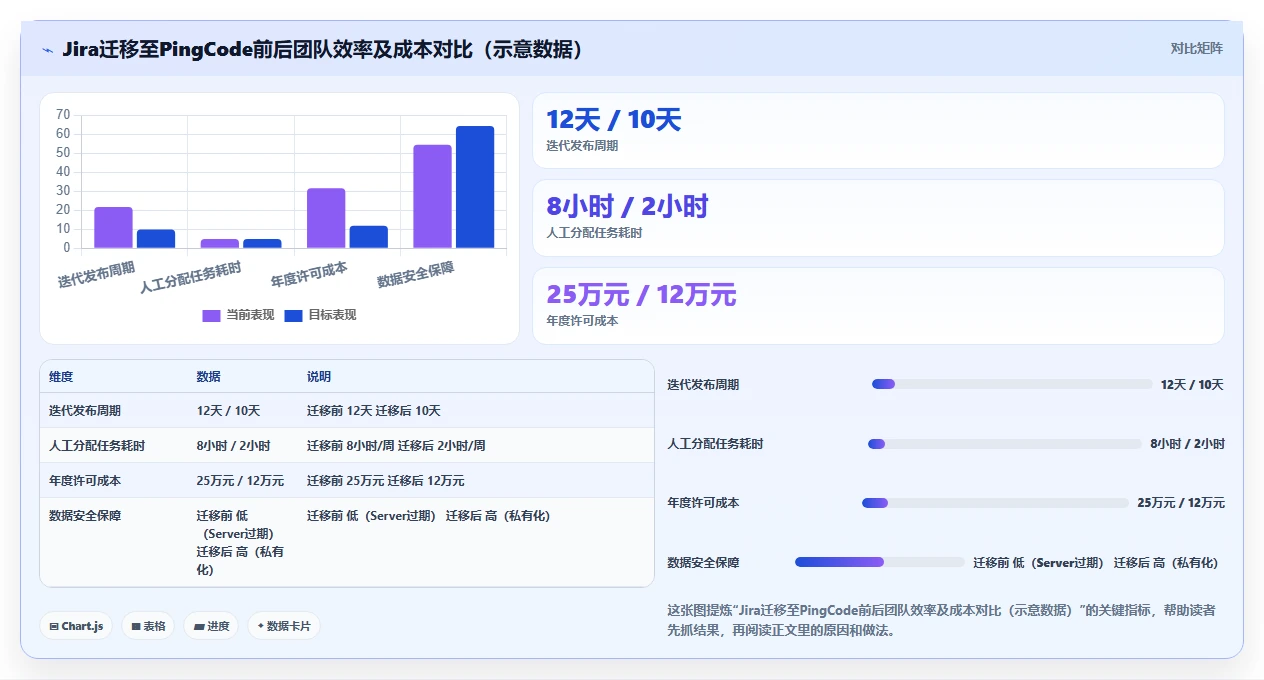1264x680 pixels.
Task: Click progress value 25万元 / 12万元 on the right
Action: [1181, 503]
